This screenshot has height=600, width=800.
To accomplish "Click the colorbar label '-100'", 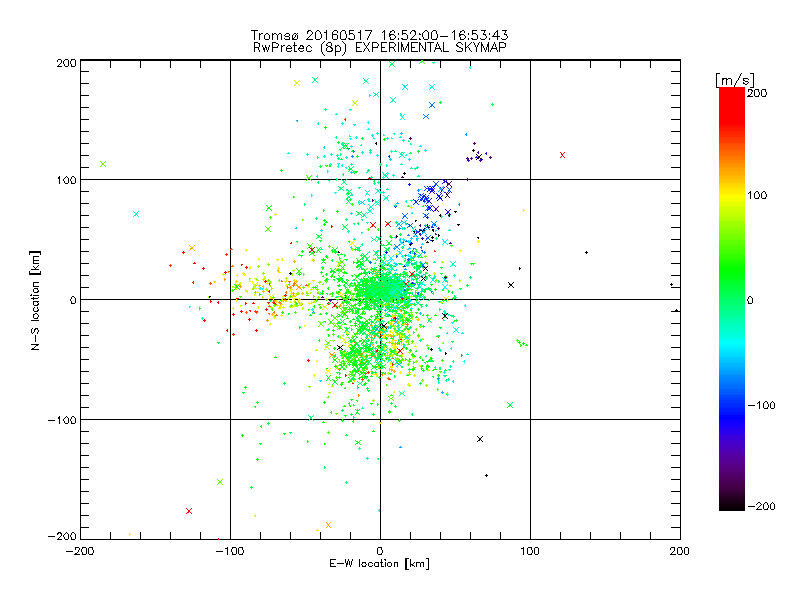I will [x=761, y=405].
